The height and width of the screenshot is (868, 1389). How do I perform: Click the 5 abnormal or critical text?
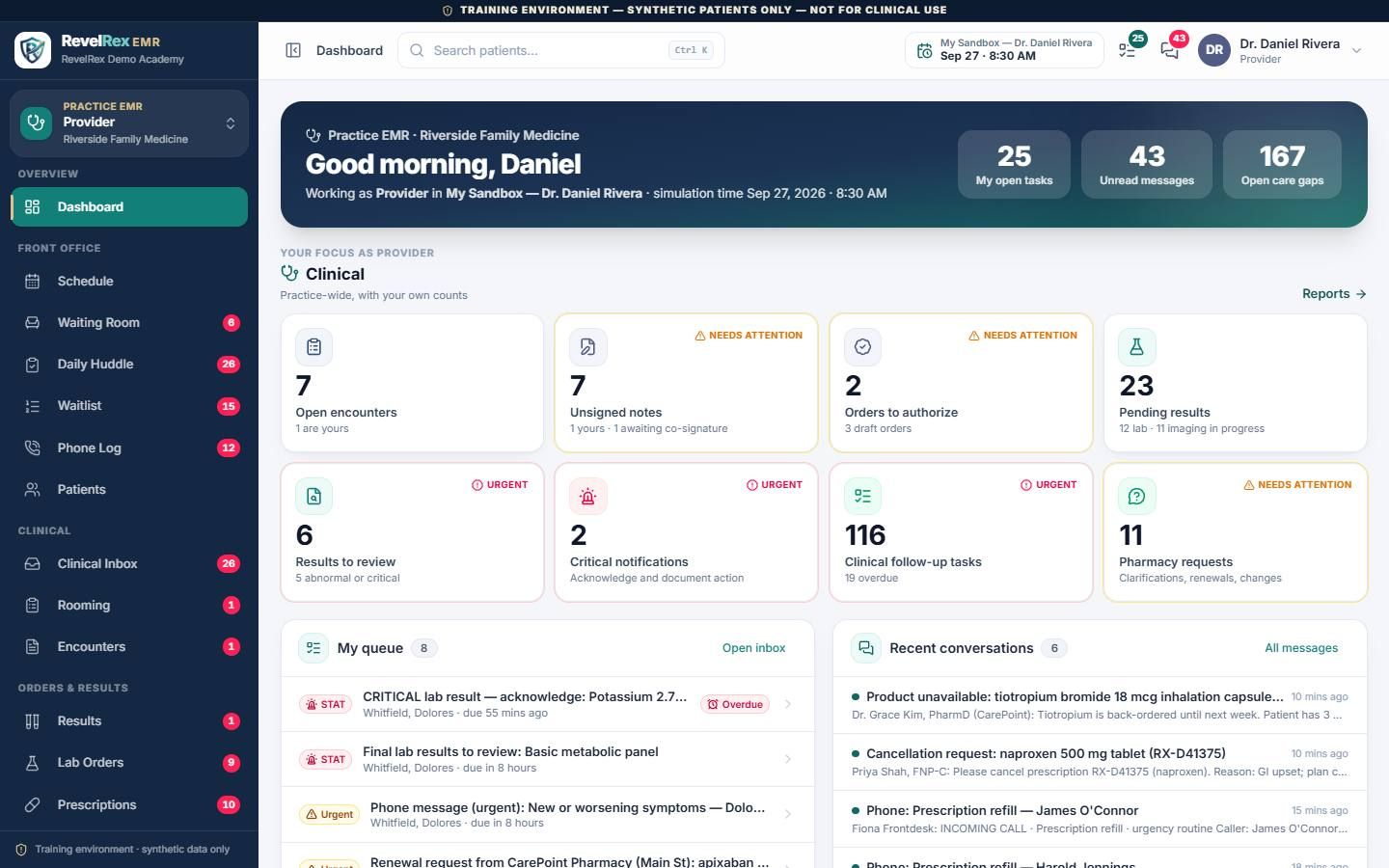coord(347,579)
